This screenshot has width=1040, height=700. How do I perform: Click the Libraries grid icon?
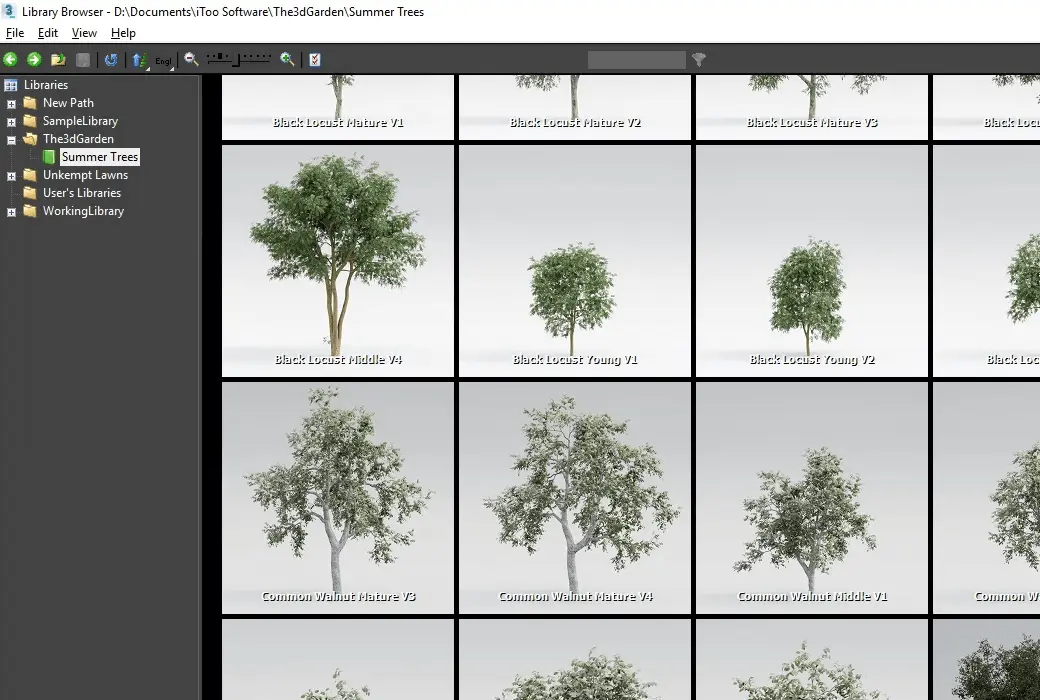(x=11, y=84)
